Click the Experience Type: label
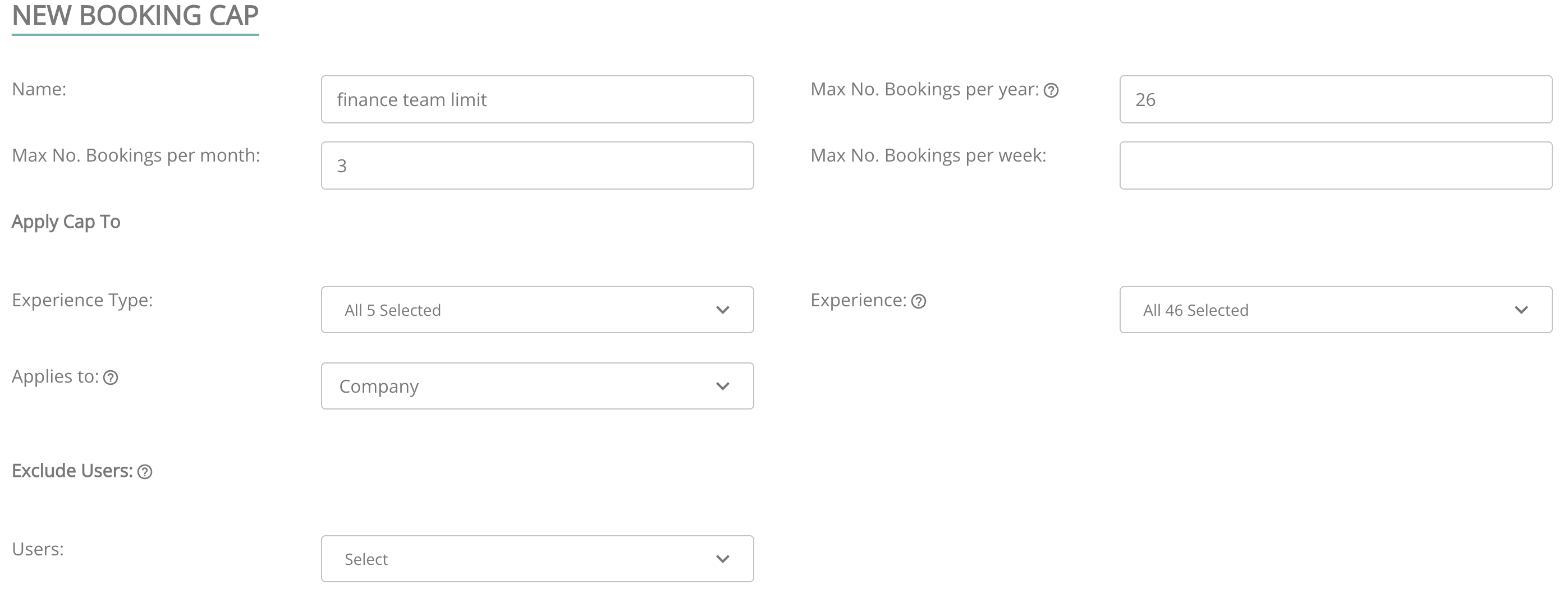Viewport: 1568px width, 598px height. [x=82, y=300]
